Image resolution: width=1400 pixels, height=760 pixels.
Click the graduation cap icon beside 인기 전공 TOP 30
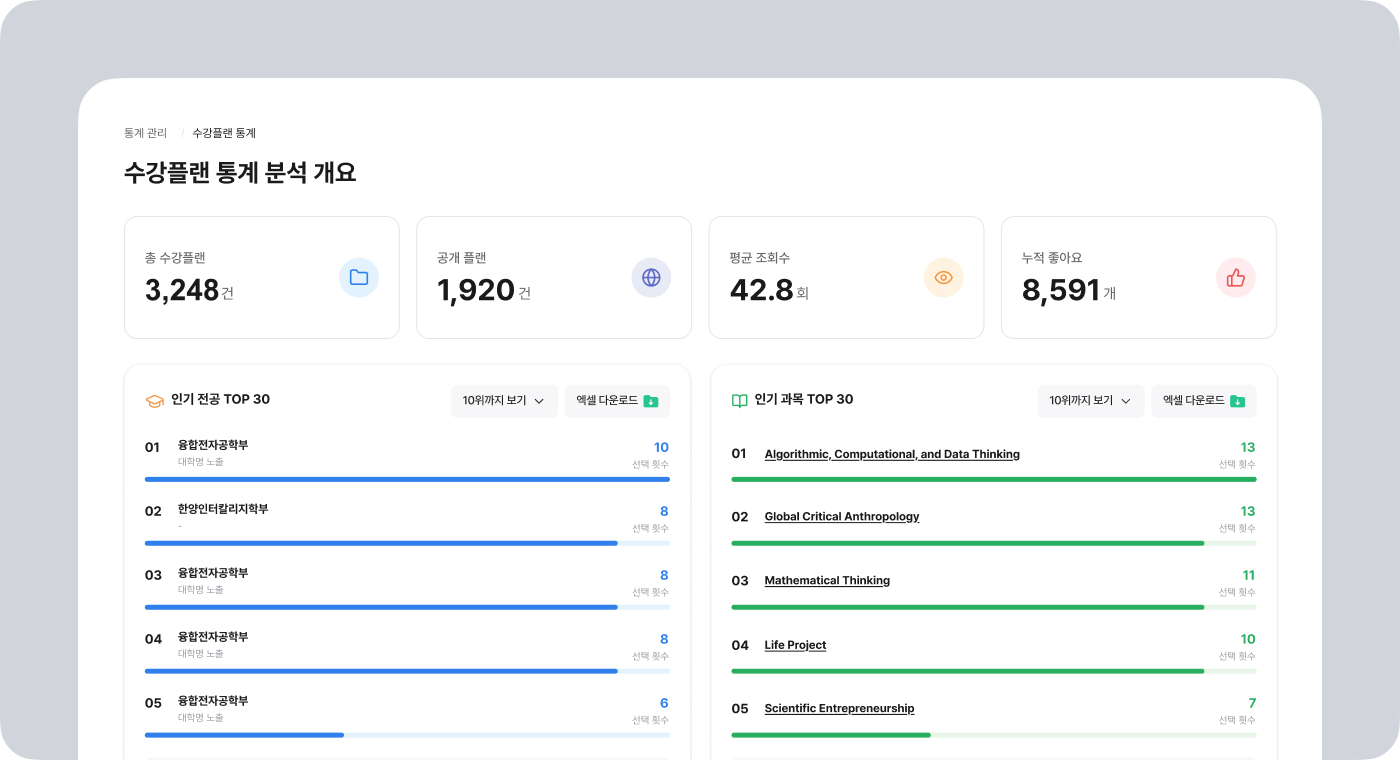click(x=154, y=400)
